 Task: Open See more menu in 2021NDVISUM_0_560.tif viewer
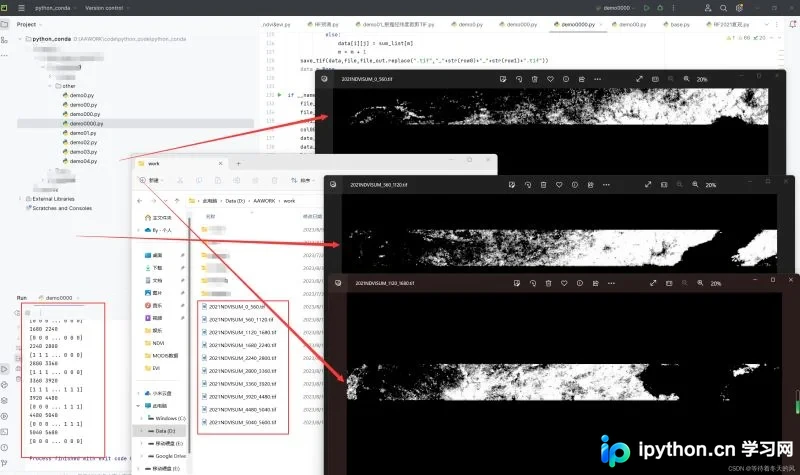(597, 79)
